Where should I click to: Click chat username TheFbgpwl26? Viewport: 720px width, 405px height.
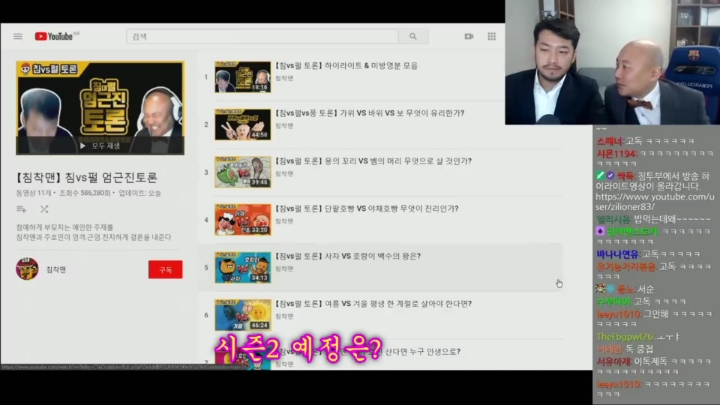tap(624, 337)
